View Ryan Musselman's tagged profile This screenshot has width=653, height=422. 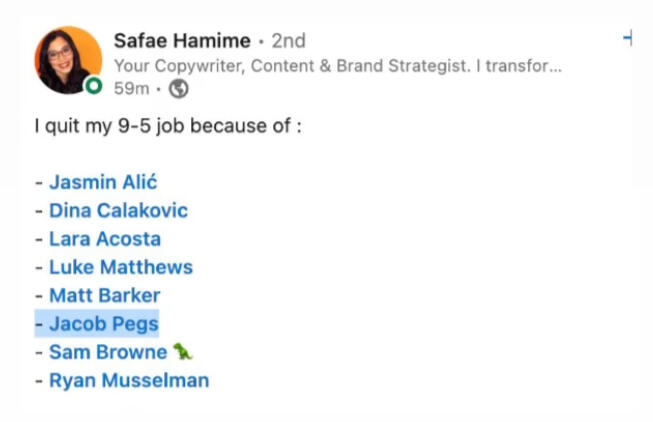[x=128, y=380]
